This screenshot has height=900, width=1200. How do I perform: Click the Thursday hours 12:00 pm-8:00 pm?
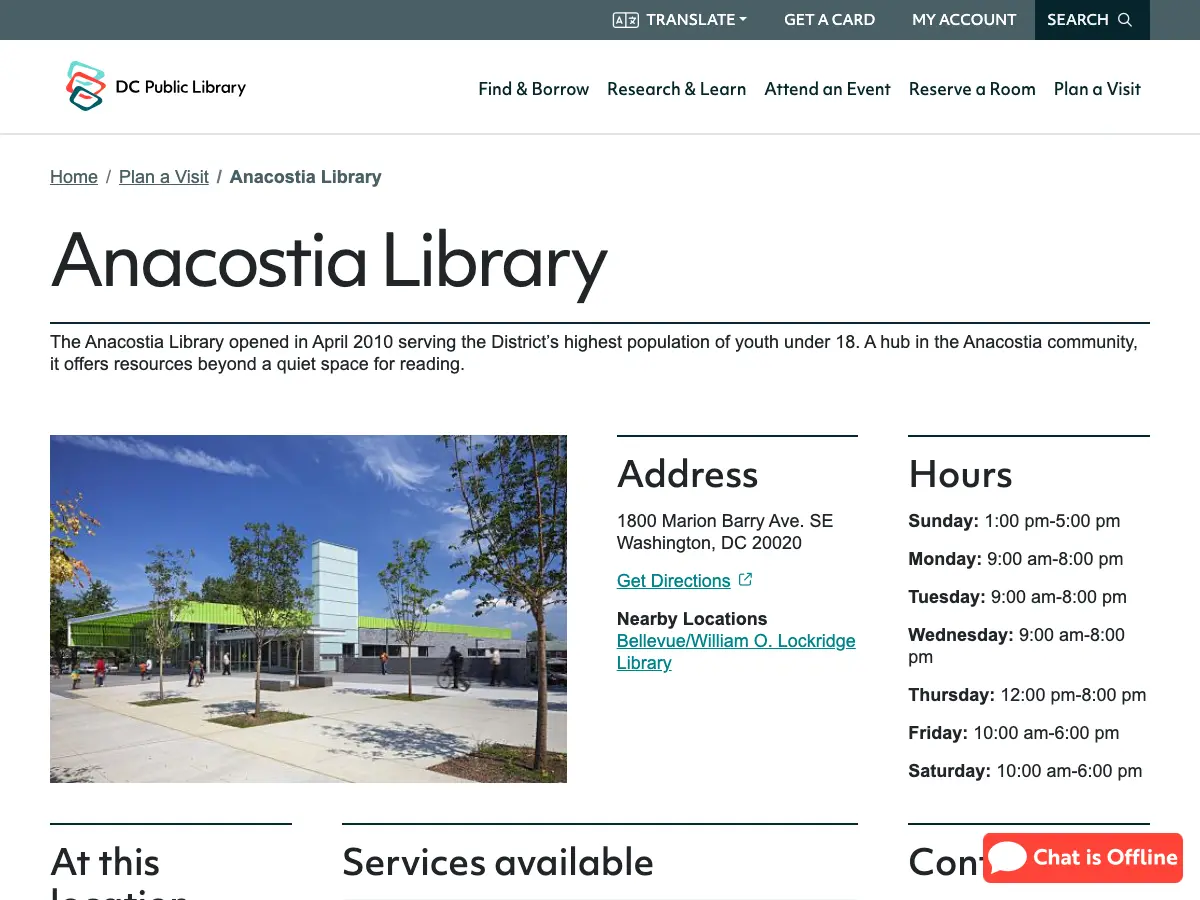click(x=1073, y=695)
